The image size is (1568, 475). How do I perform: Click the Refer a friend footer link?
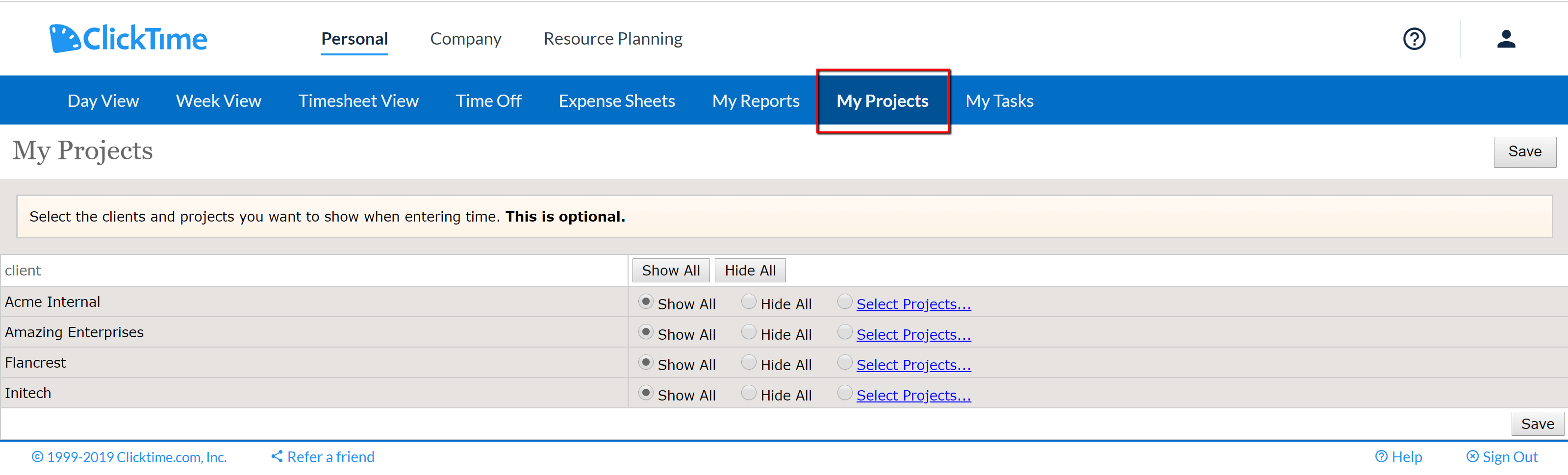point(323,457)
